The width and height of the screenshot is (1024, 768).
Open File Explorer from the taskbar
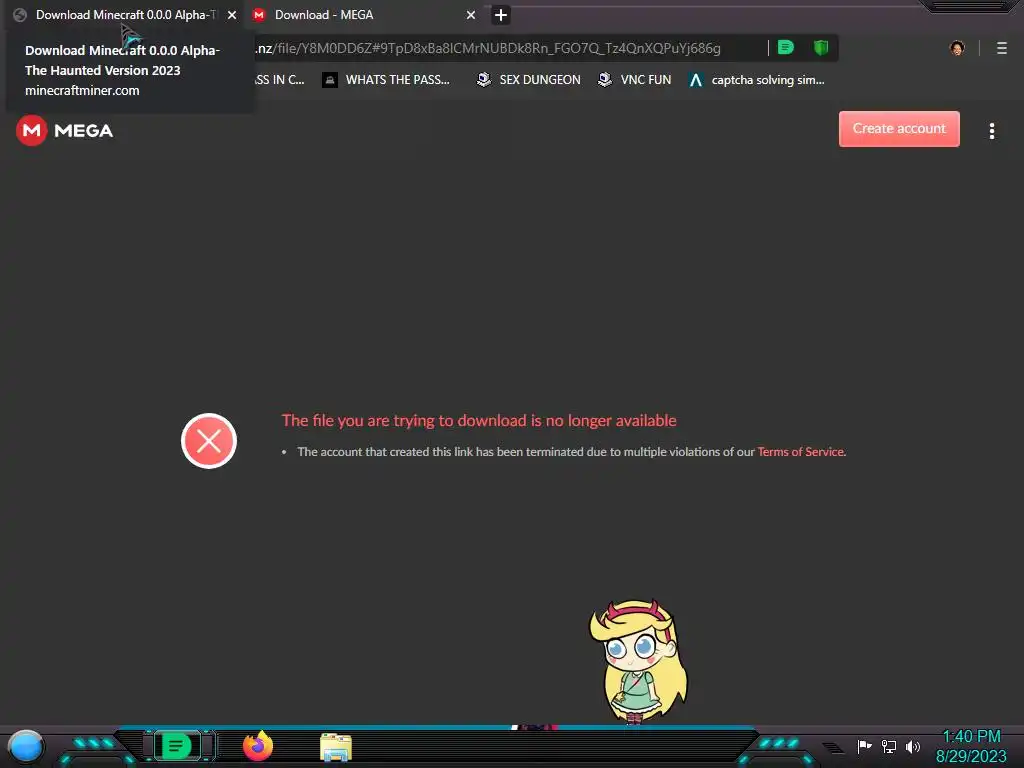336,746
